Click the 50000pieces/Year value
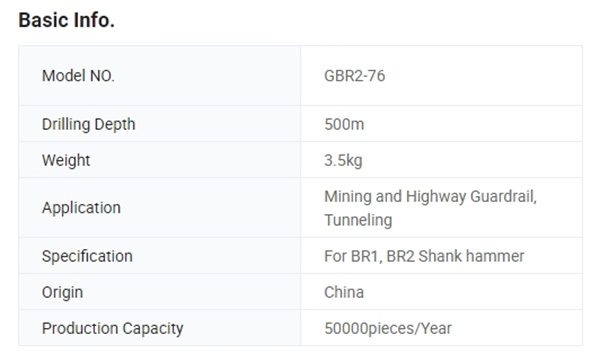The width and height of the screenshot is (600, 362). click(388, 328)
